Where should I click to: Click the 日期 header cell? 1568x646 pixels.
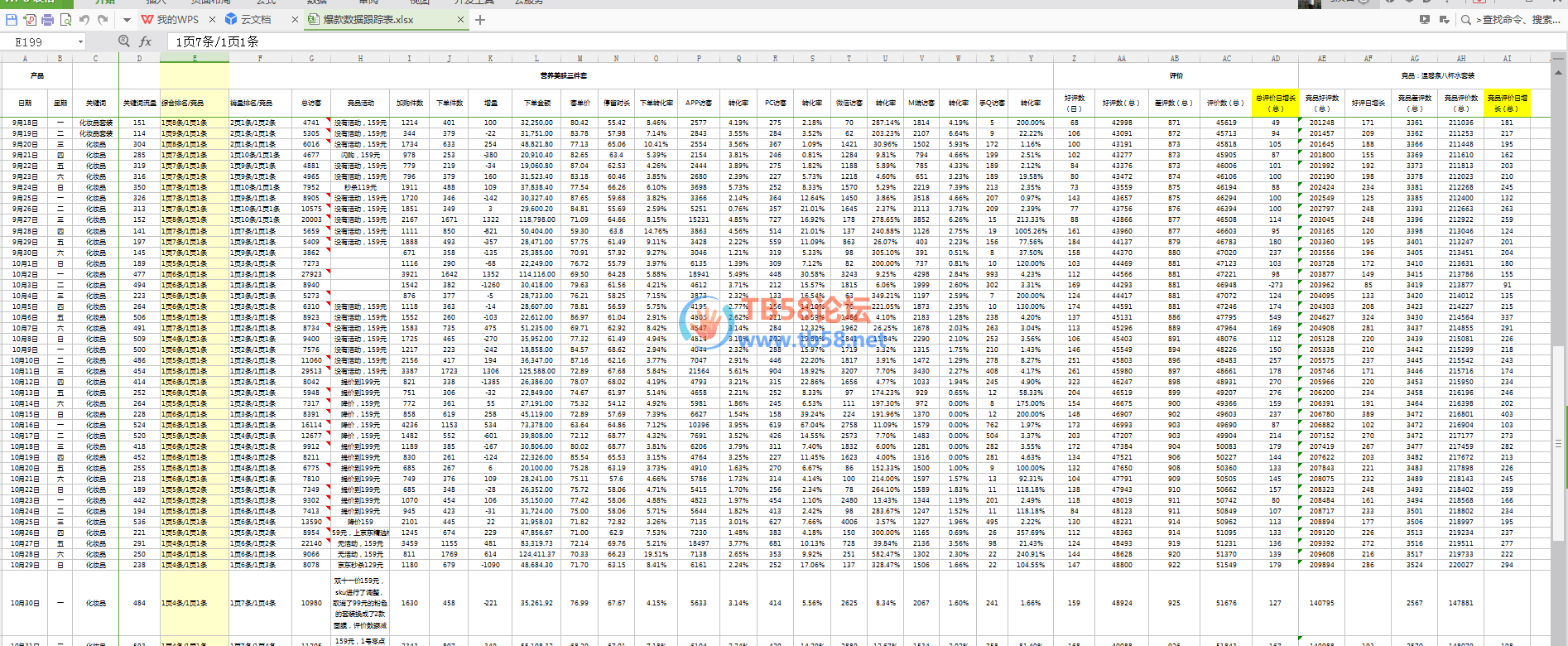coord(25,103)
